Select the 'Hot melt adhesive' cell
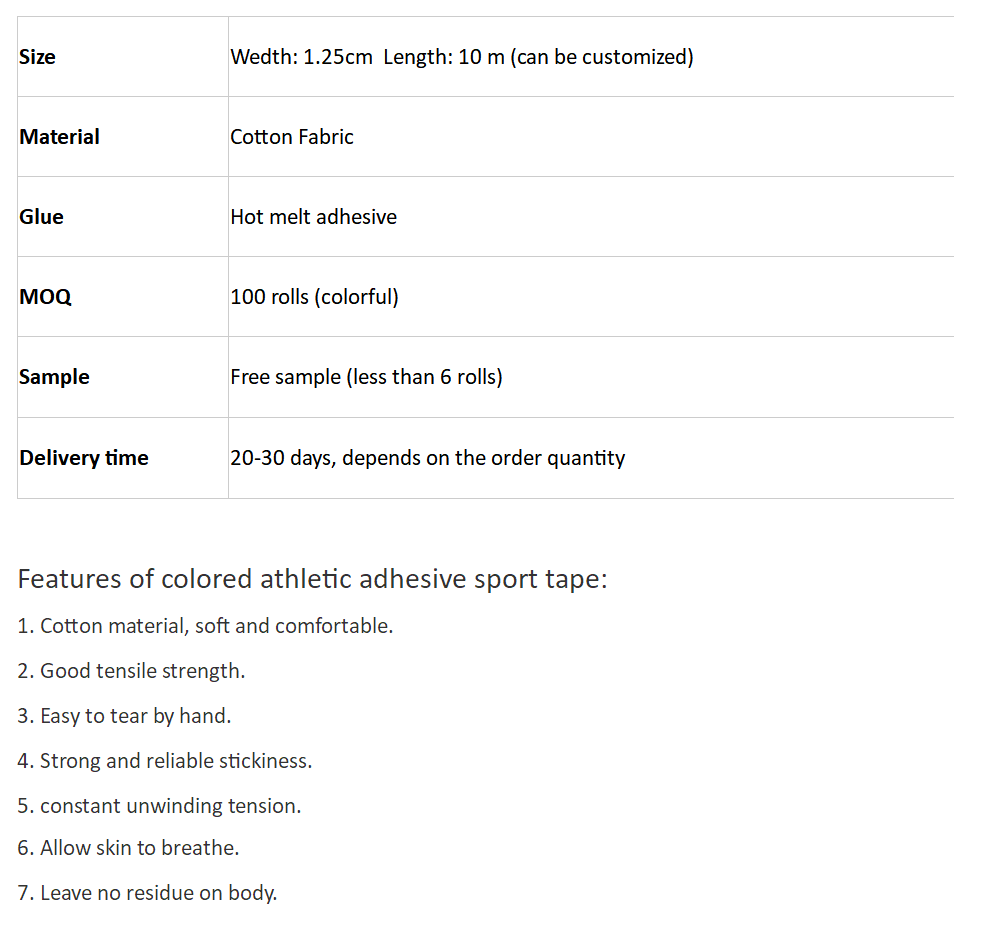This screenshot has height=946, width=982. 313,217
